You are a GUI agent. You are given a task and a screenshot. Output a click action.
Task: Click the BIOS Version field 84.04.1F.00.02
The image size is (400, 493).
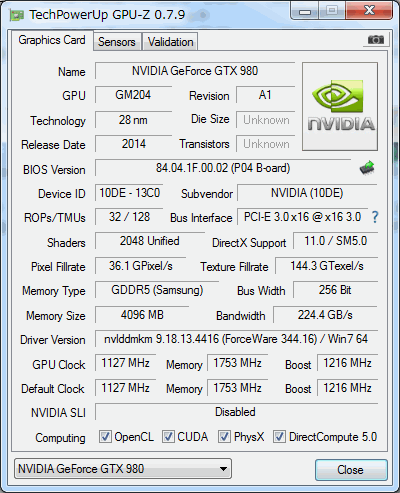pyautogui.click(x=223, y=168)
